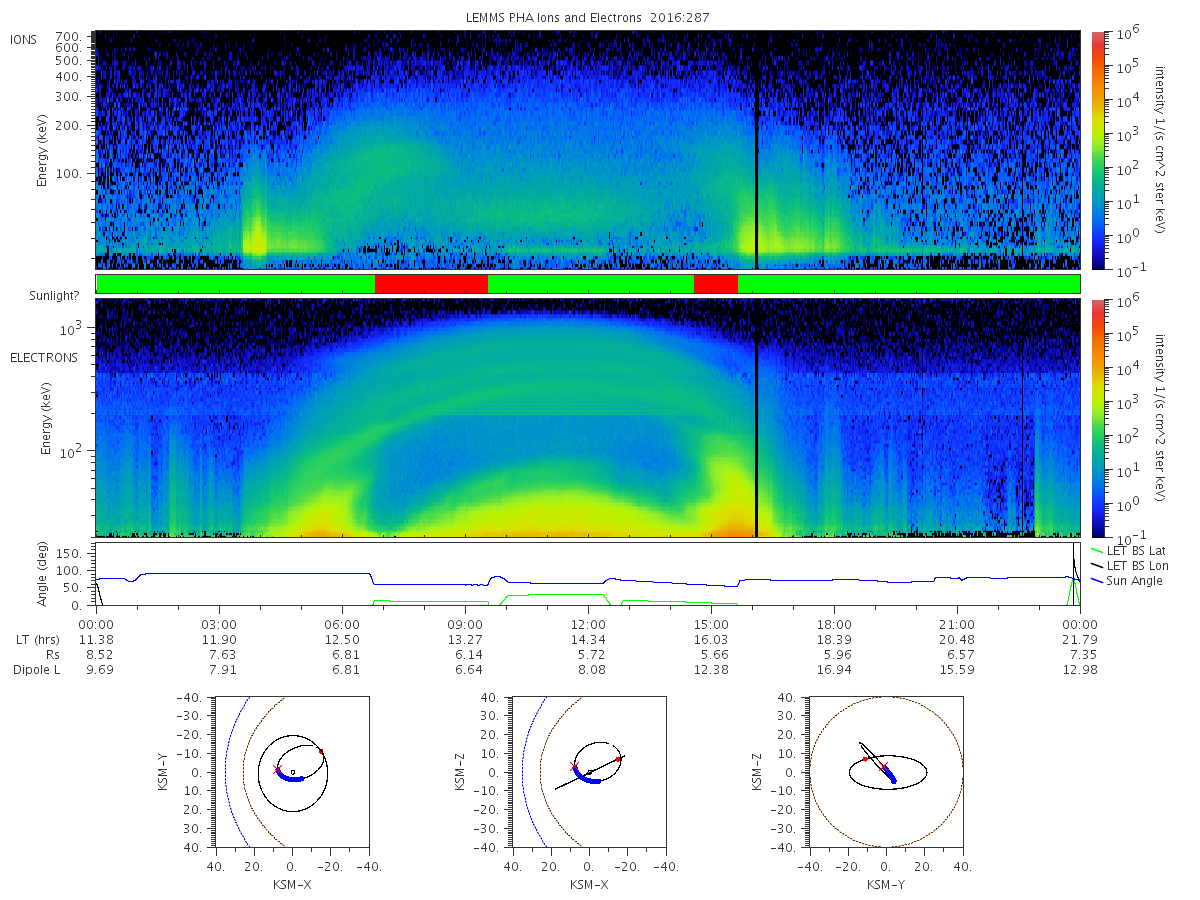This screenshot has width=1200, height=900.
Task: Click the ions intensity color bar
Action: [1098, 150]
